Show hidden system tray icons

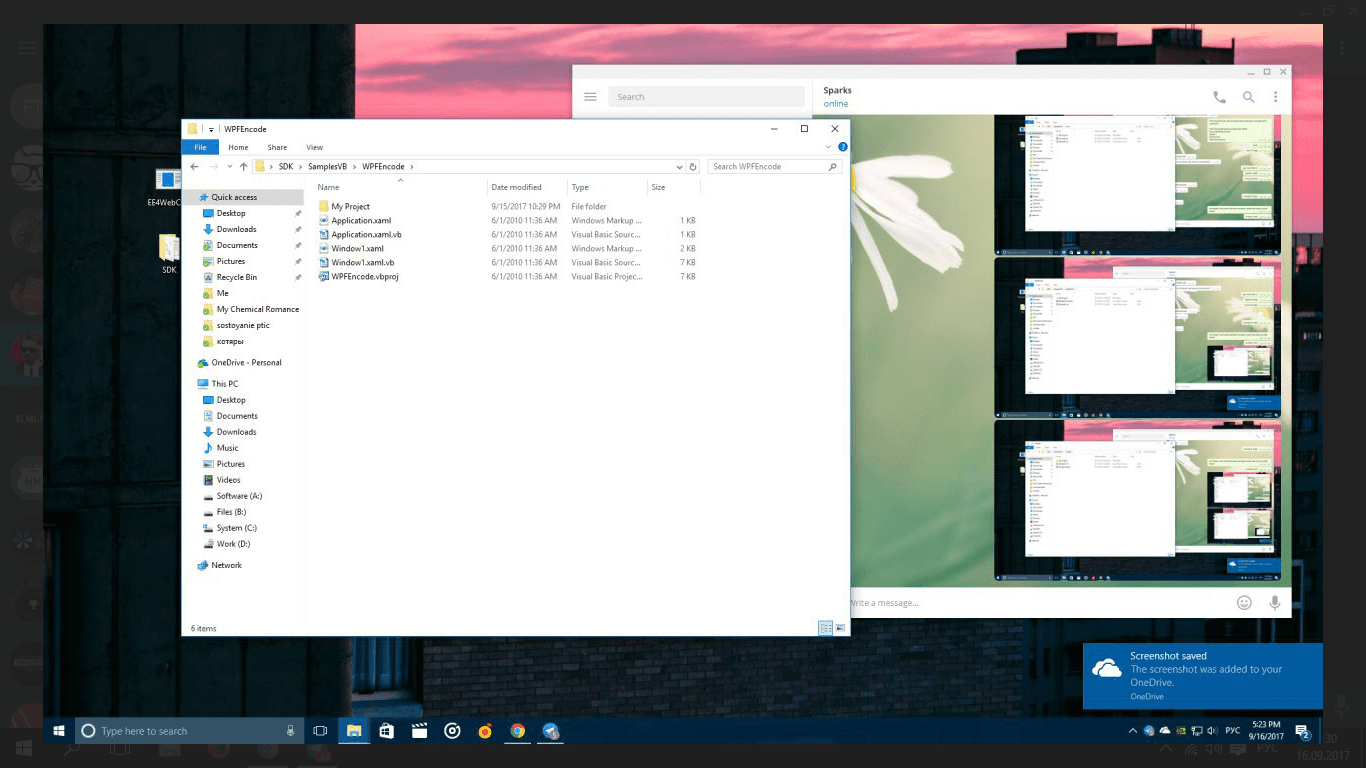point(1132,731)
